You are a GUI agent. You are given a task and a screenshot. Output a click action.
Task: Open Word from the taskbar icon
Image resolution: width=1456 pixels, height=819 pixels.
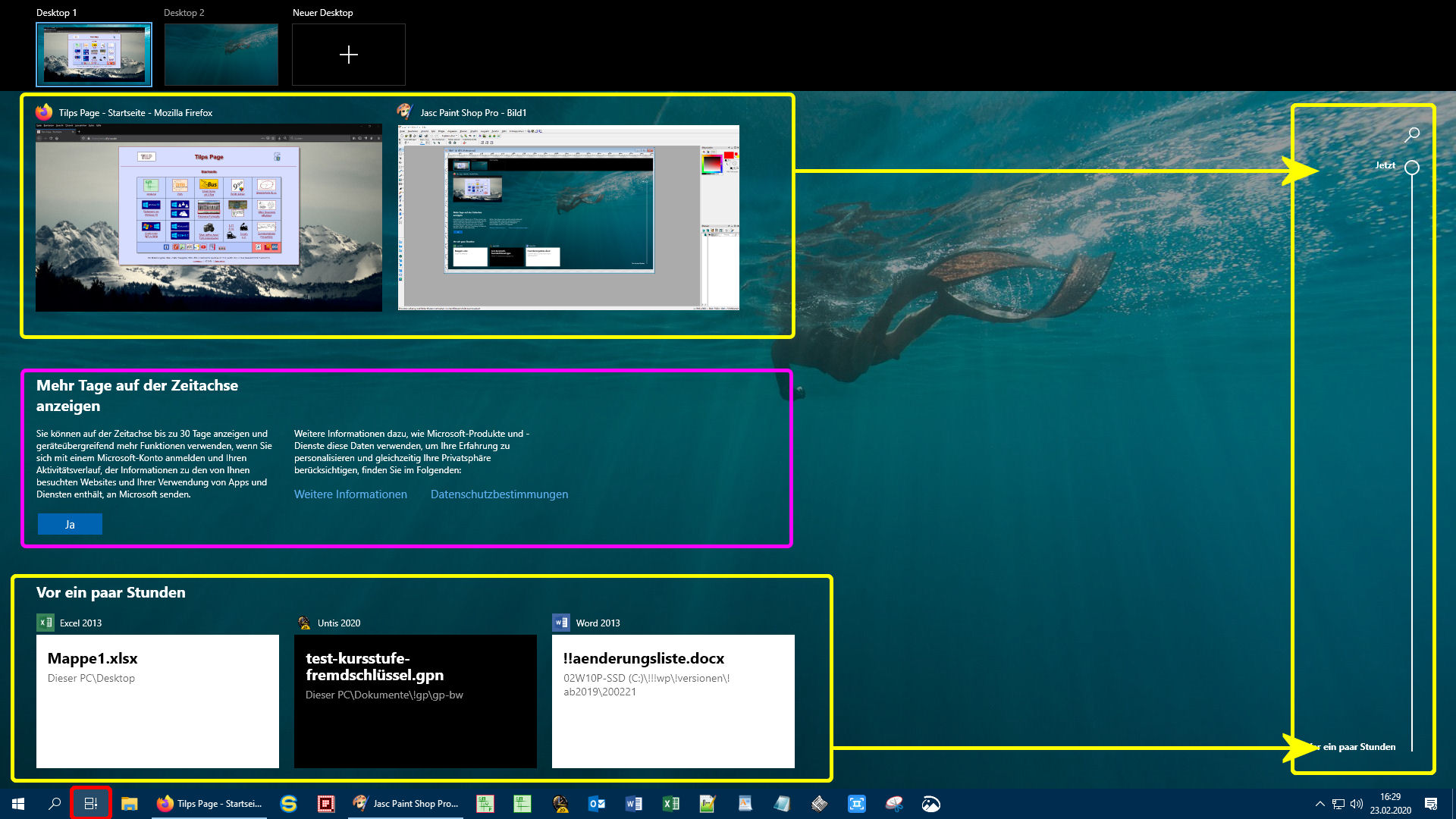634,804
